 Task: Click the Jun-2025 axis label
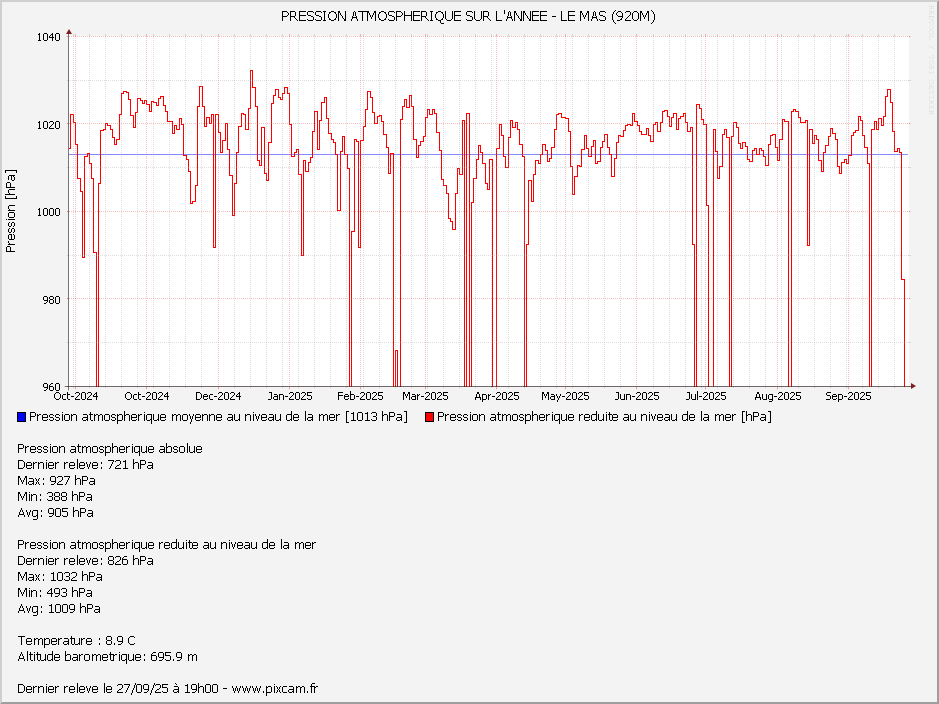637,396
